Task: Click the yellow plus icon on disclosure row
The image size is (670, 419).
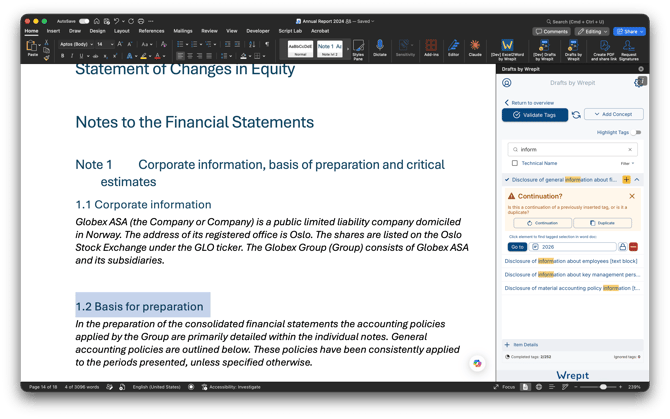Action: (626, 180)
